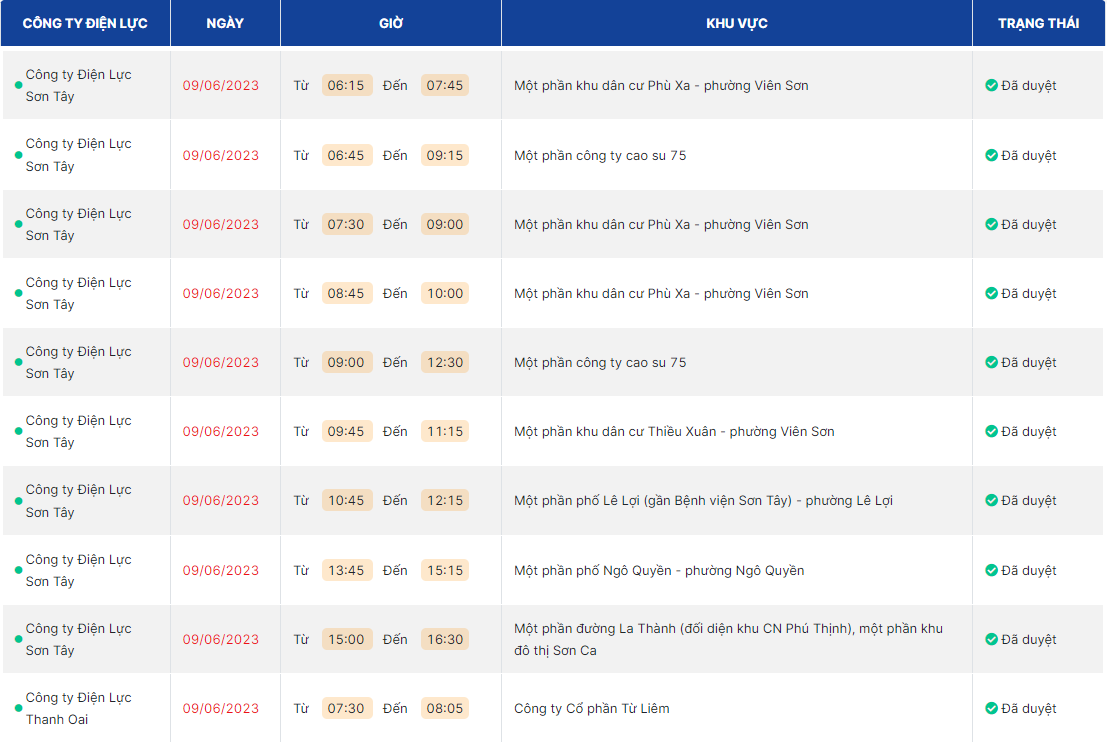1107x743 pixels.
Task: Click status checkmark in the Lê Lợi street row
Action: point(991,501)
